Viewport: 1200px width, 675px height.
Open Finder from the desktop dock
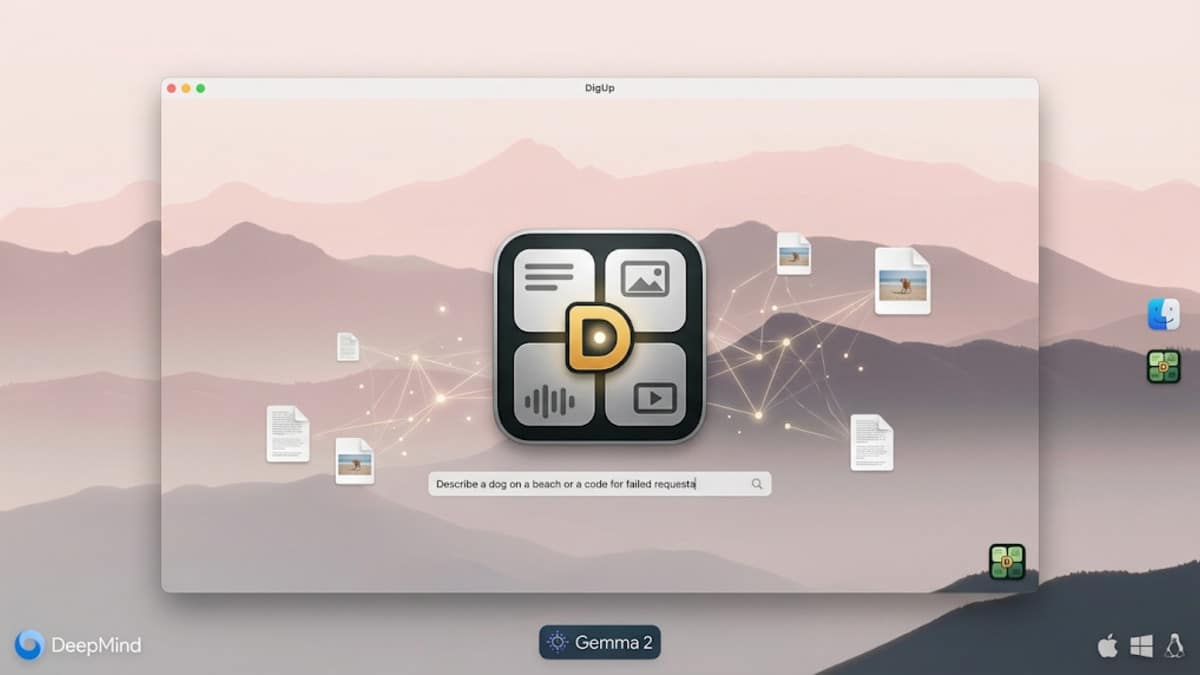[1164, 314]
